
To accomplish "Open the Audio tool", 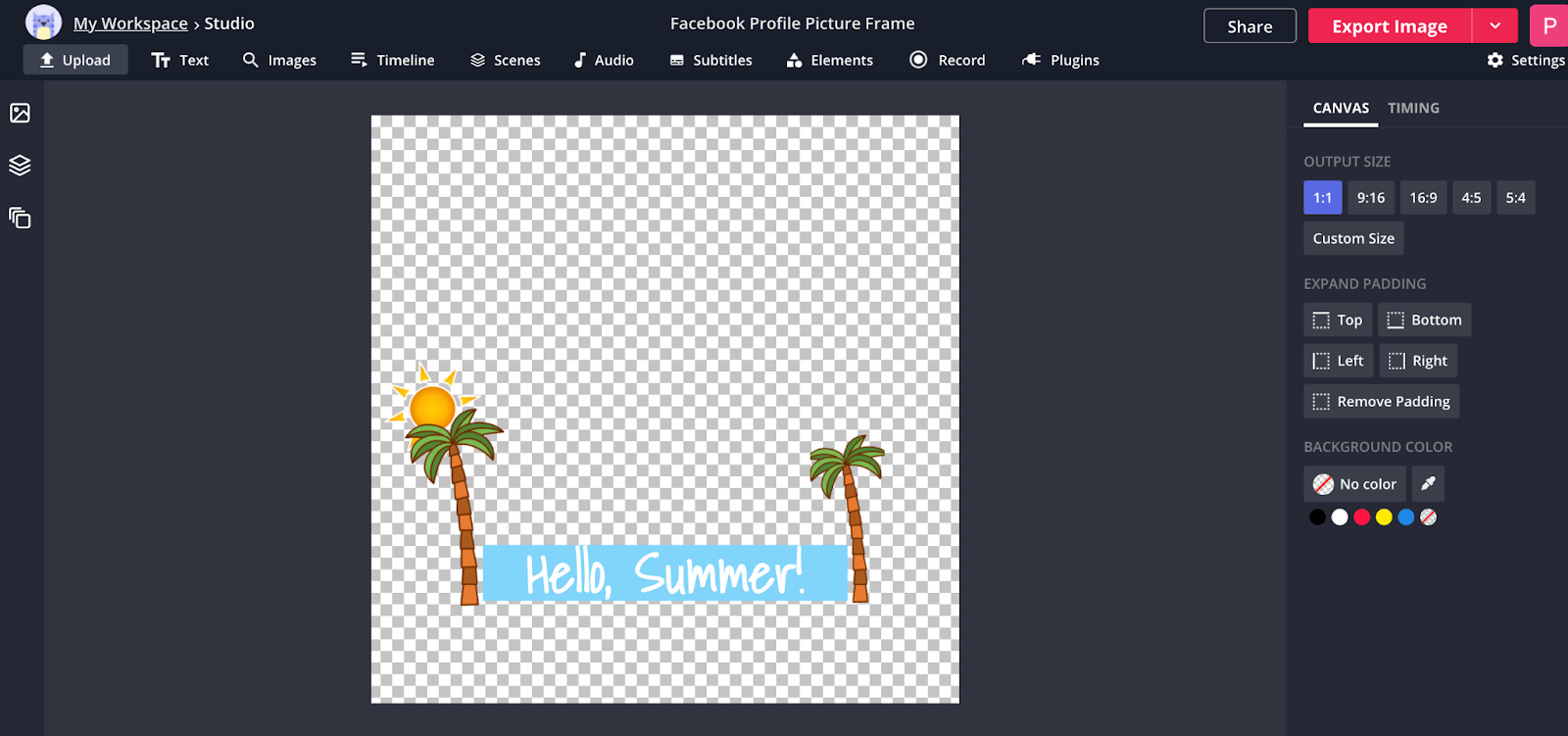I will pos(604,60).
